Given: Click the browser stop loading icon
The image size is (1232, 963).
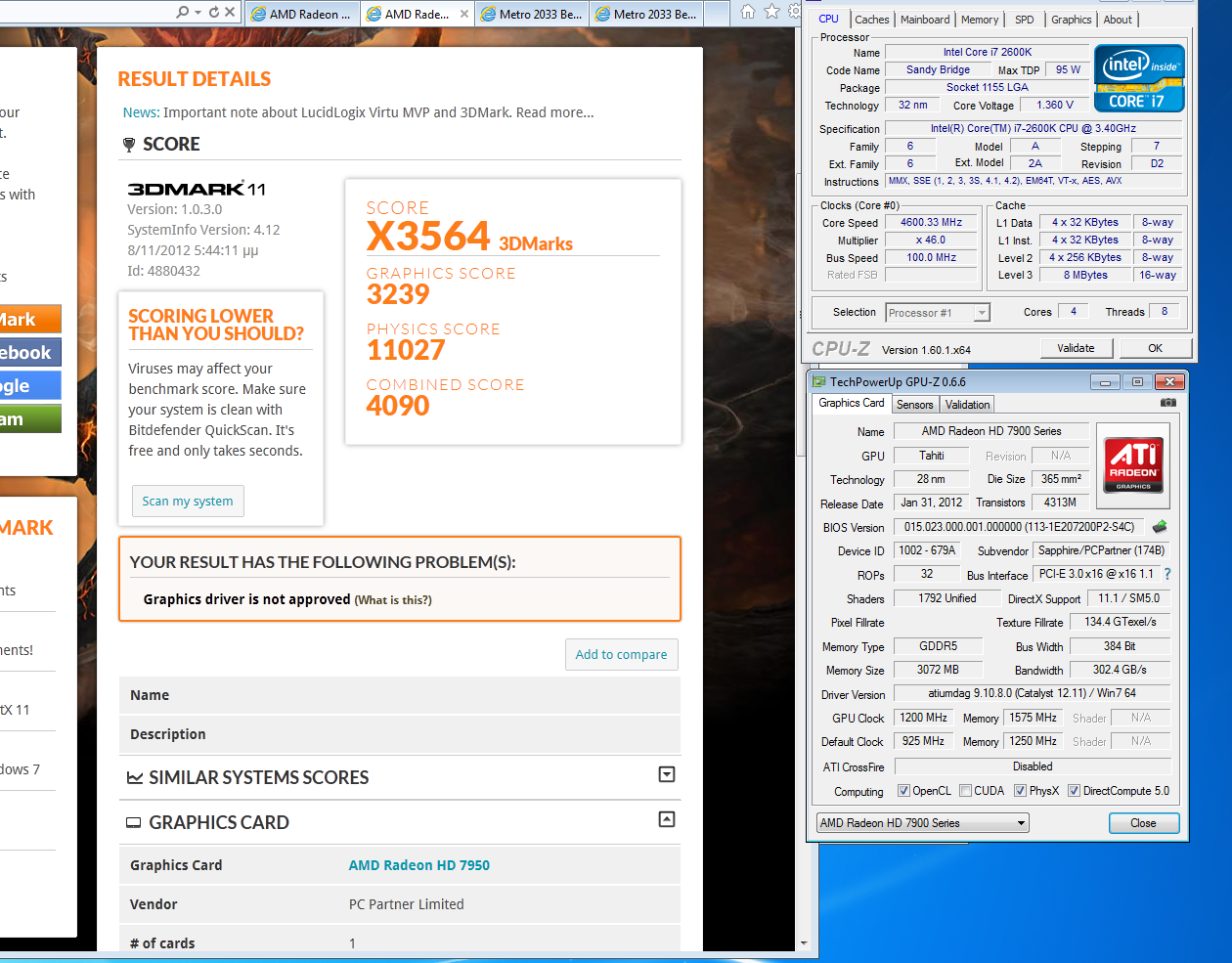Looking at the screenshot, I should point(230,12).
